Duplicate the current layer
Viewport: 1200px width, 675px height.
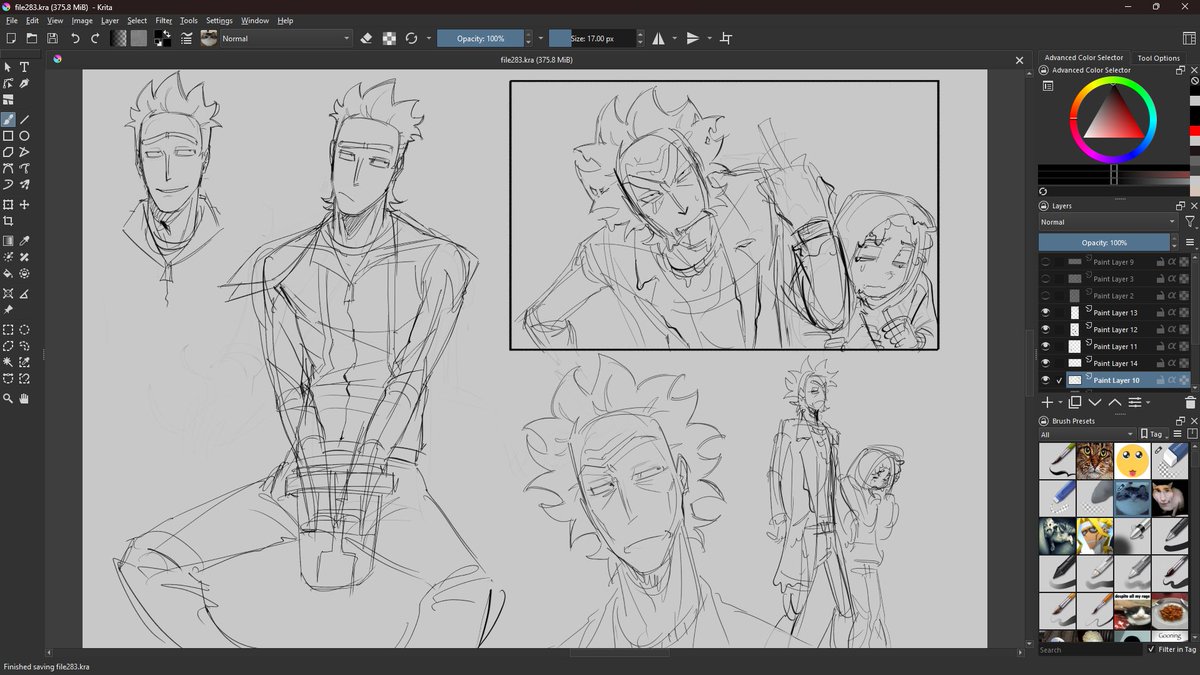point(1075,402)
